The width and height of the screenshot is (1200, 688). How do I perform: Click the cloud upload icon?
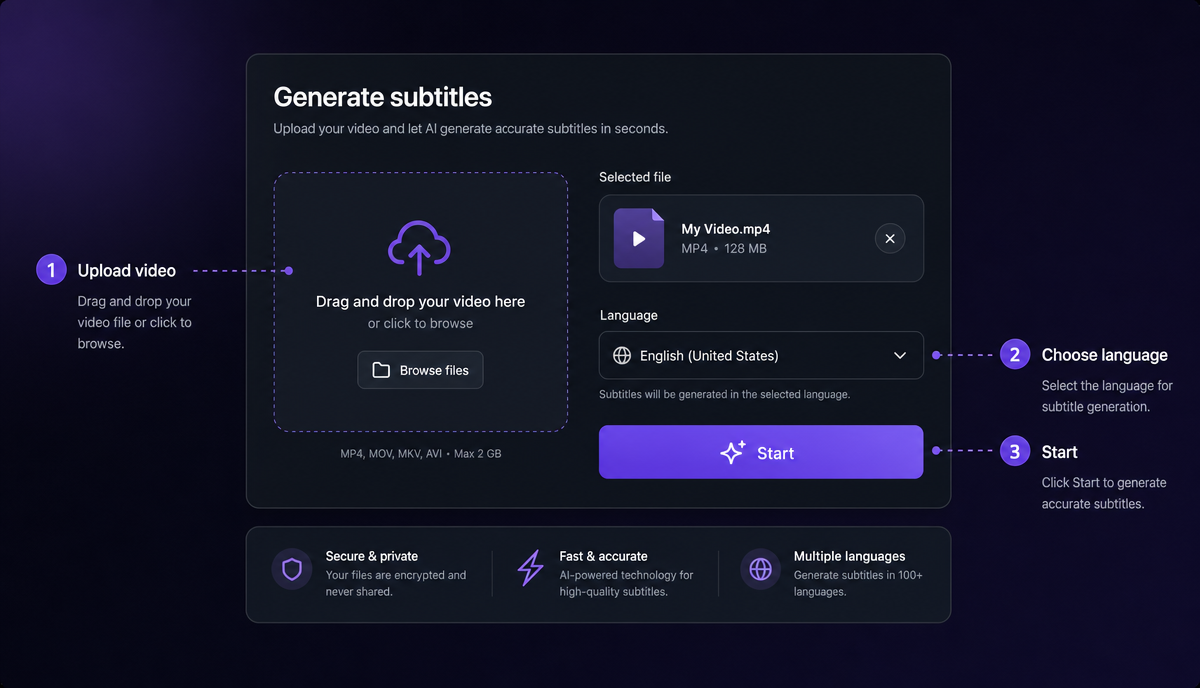pos(420,248)
